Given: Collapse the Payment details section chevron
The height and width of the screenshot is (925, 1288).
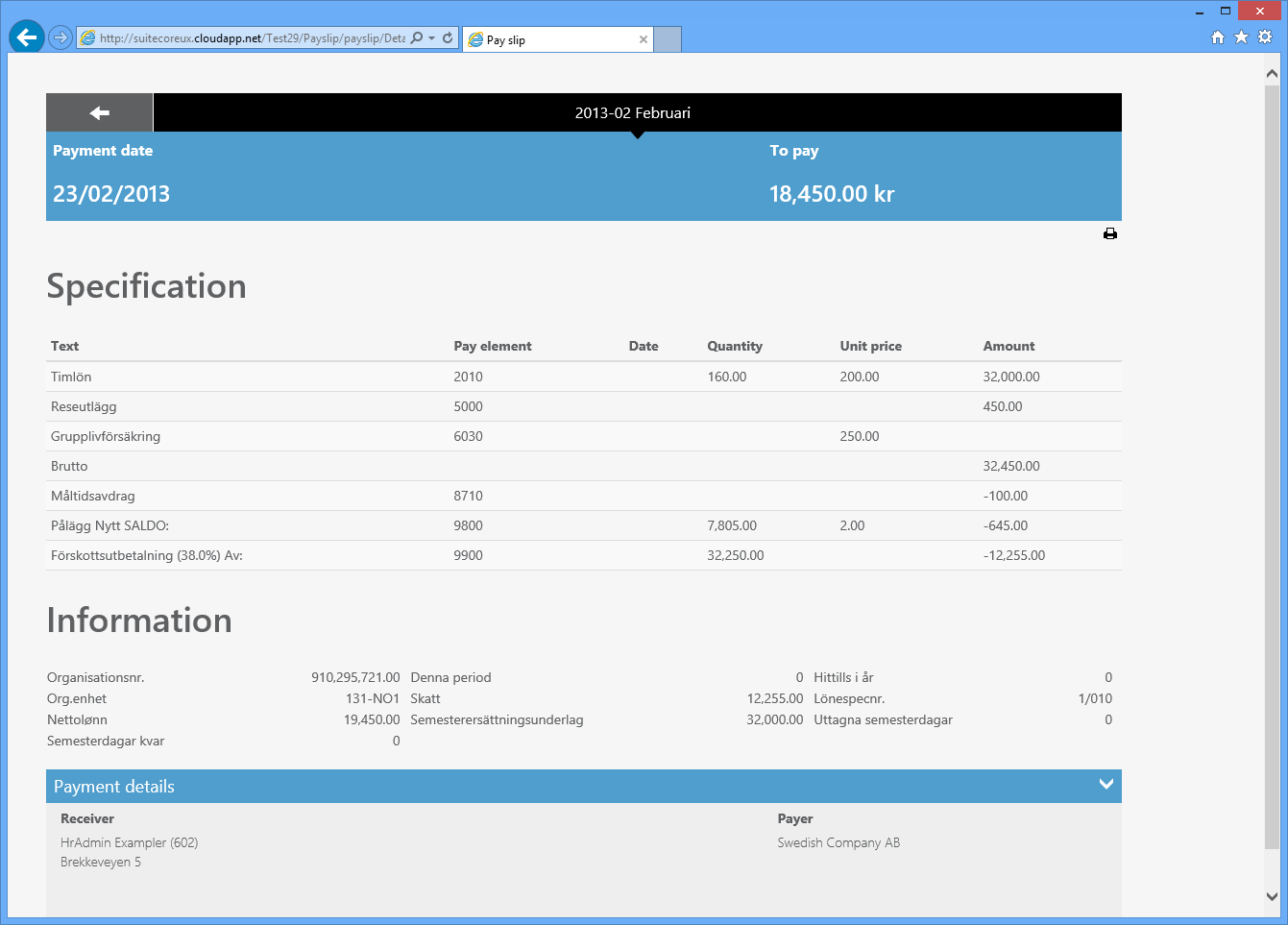Looking at the screenshot, I should pos(1106,785).
